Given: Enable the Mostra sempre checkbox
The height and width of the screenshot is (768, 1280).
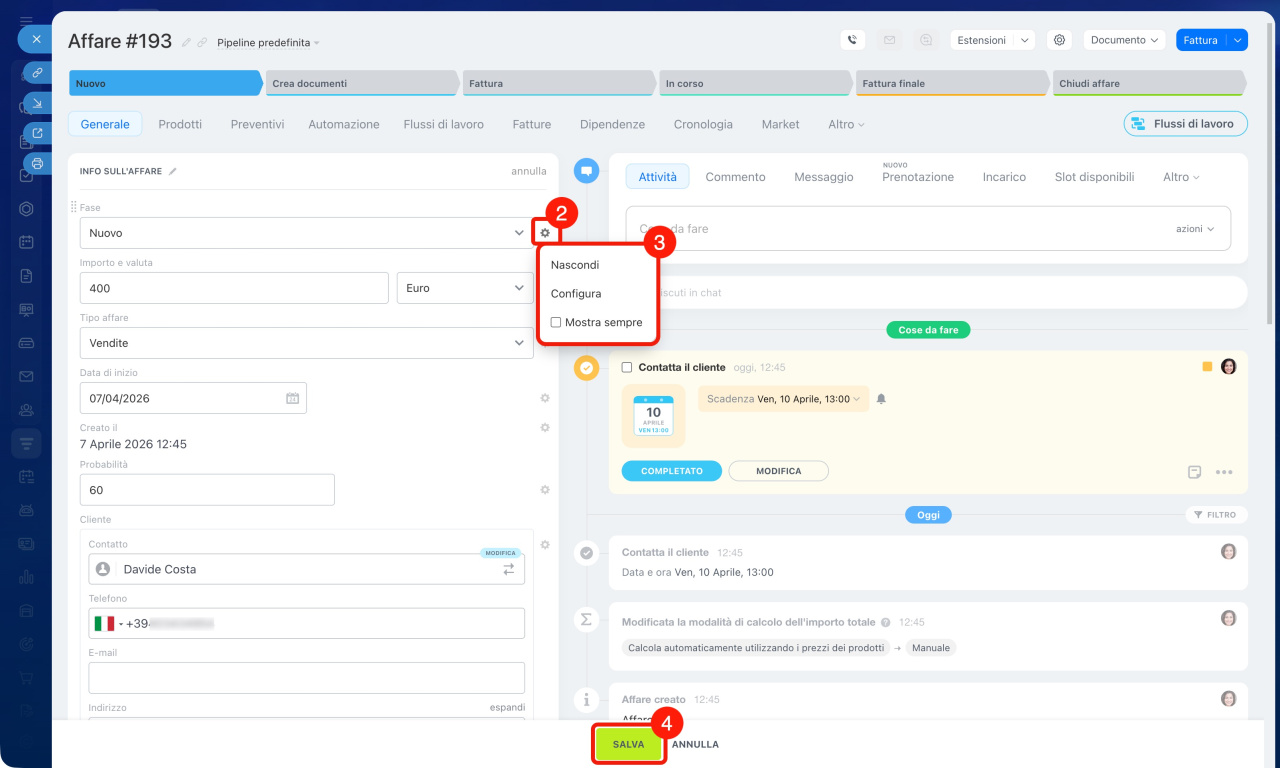Looking at the screenshot, I should coord(556,323).
